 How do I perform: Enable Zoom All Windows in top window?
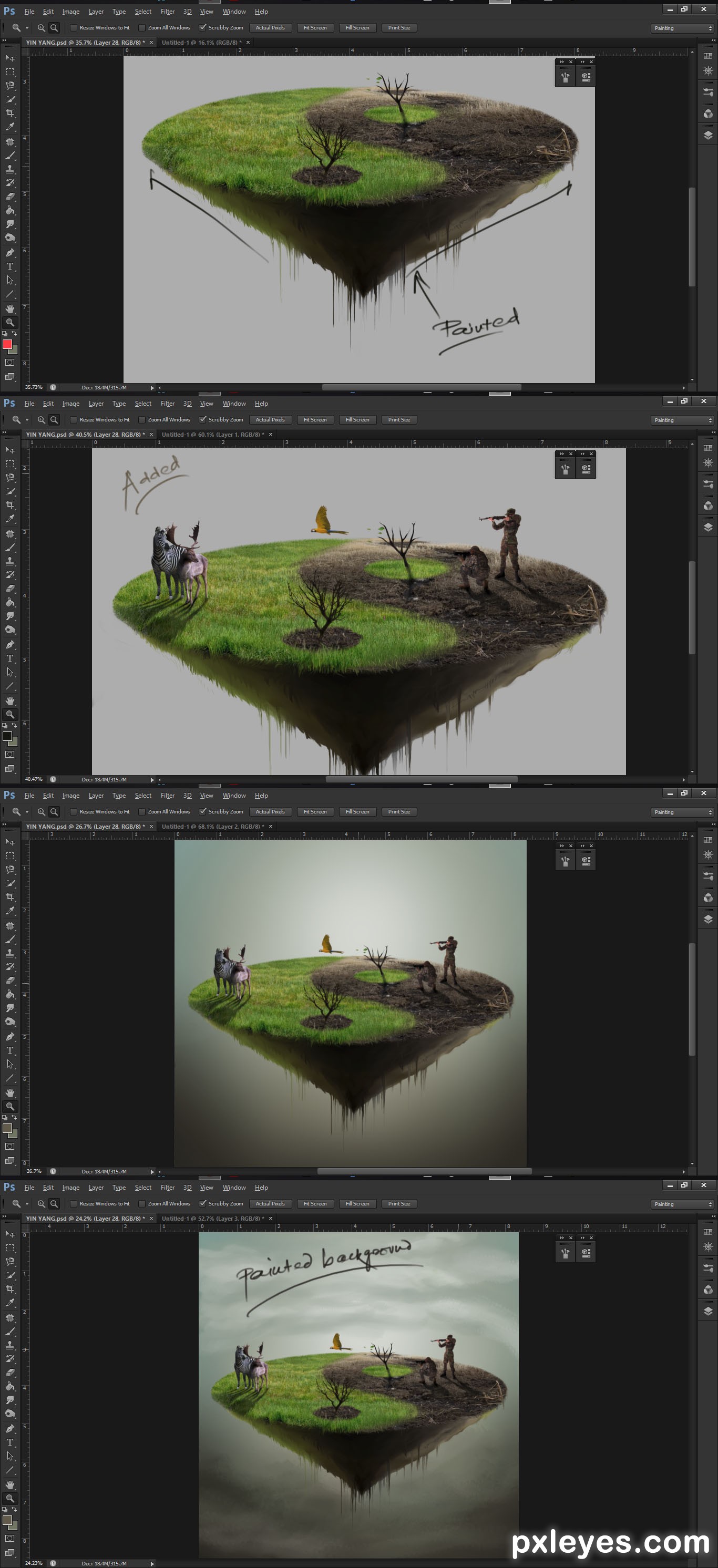click(x=142, y=28)
